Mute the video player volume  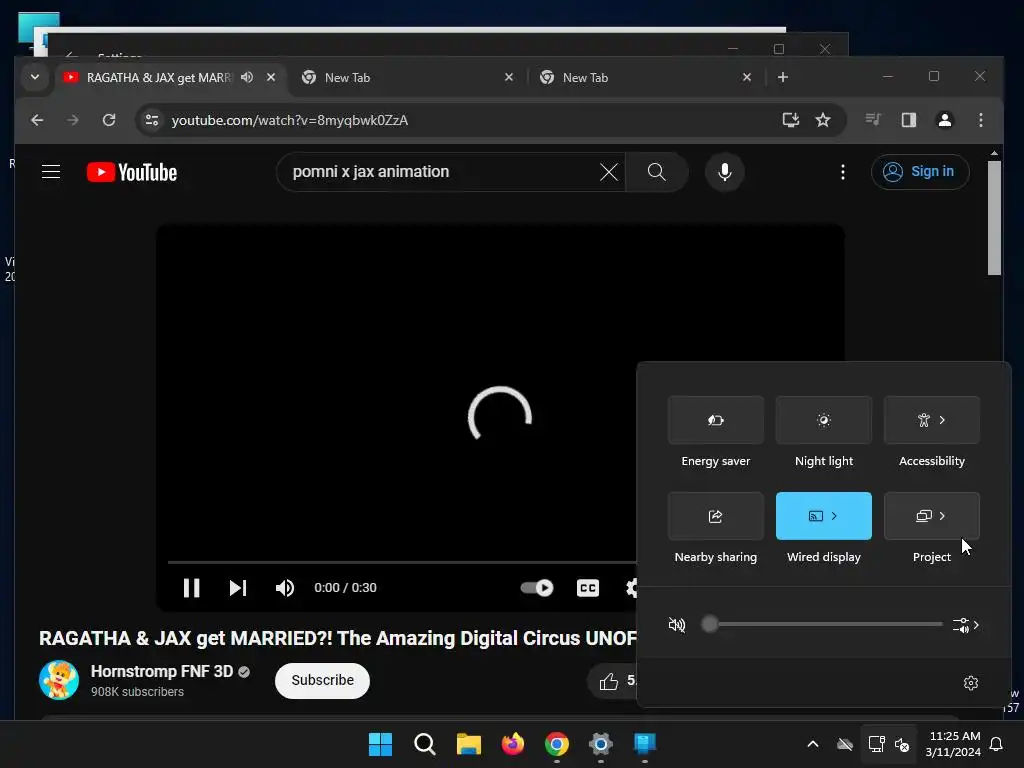285,588
